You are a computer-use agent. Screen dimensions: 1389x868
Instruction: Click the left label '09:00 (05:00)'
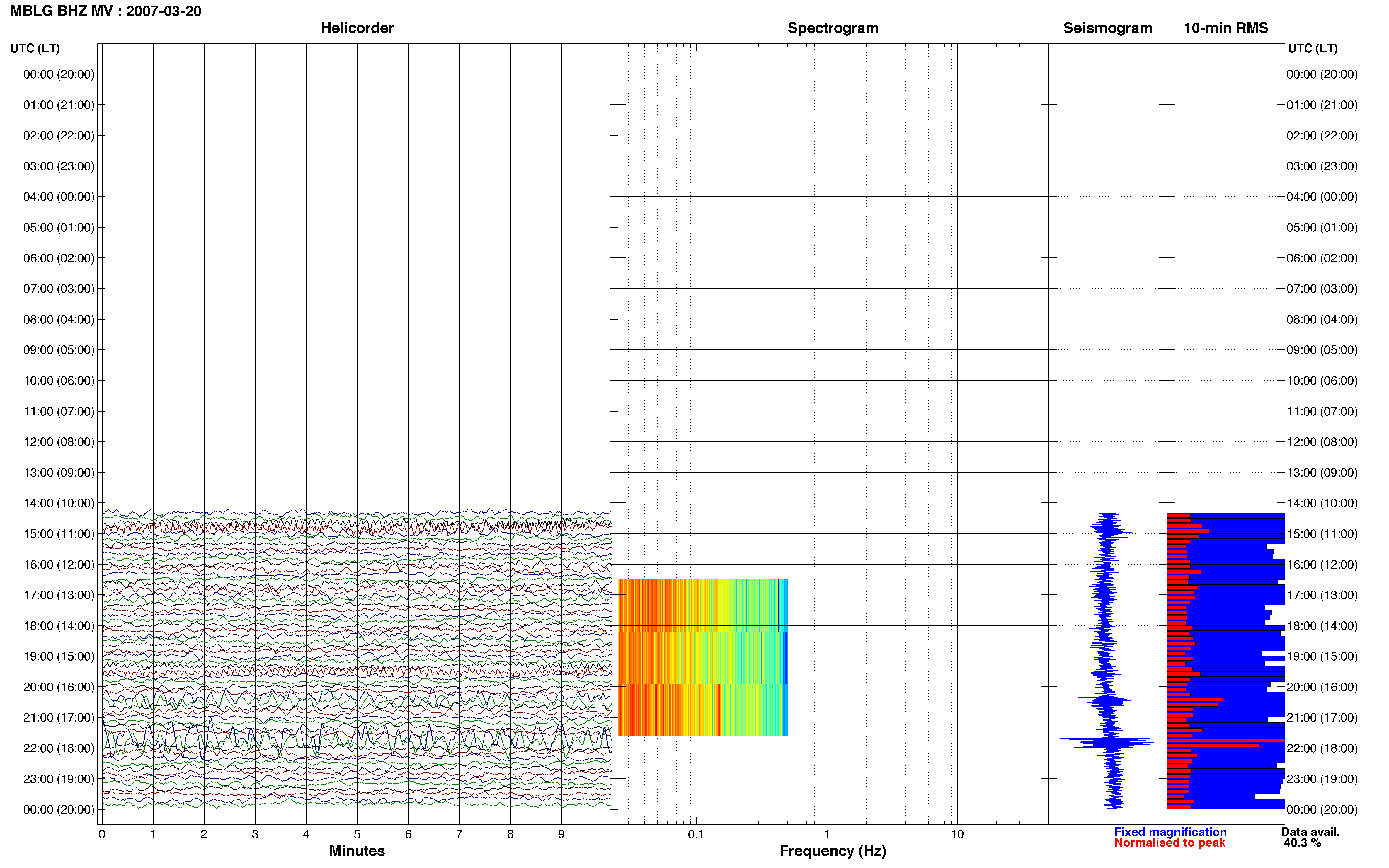(x=59, y=349)
